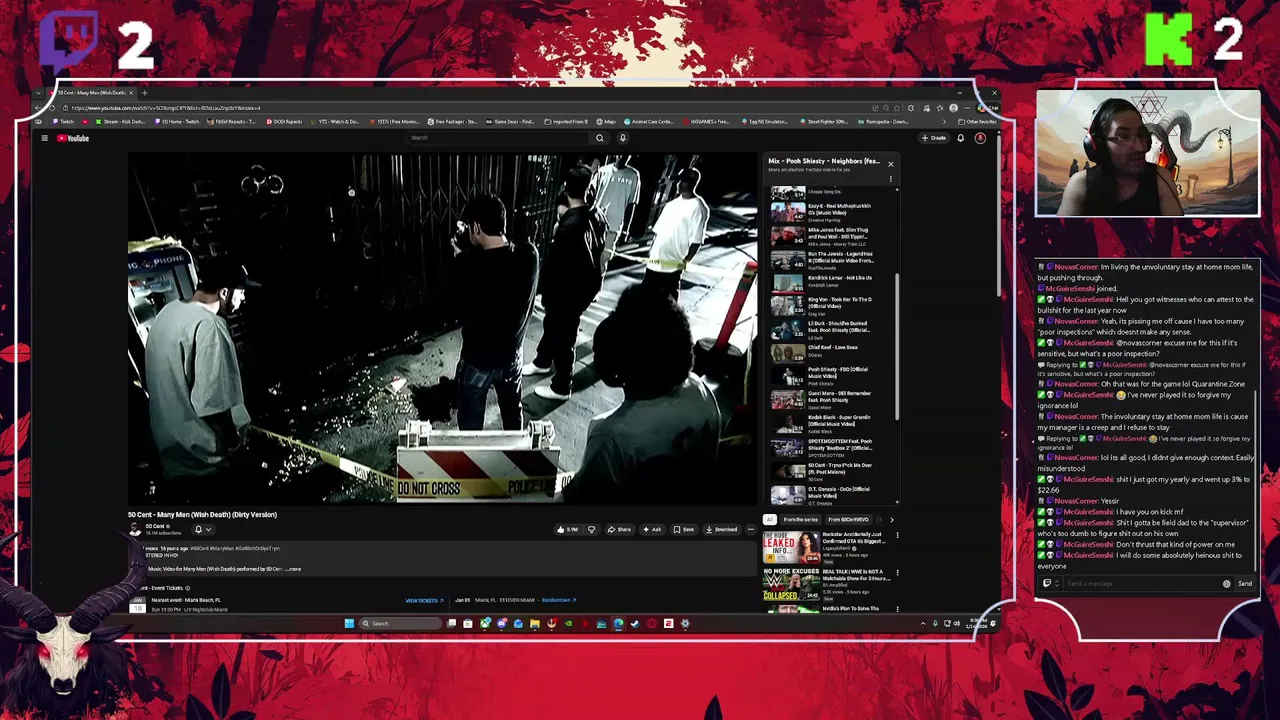This screenshot has height=720, width=1280.
Task: Open the Animal Care Center bookmark
Action: pyautogui.click(x=650, y=122)
